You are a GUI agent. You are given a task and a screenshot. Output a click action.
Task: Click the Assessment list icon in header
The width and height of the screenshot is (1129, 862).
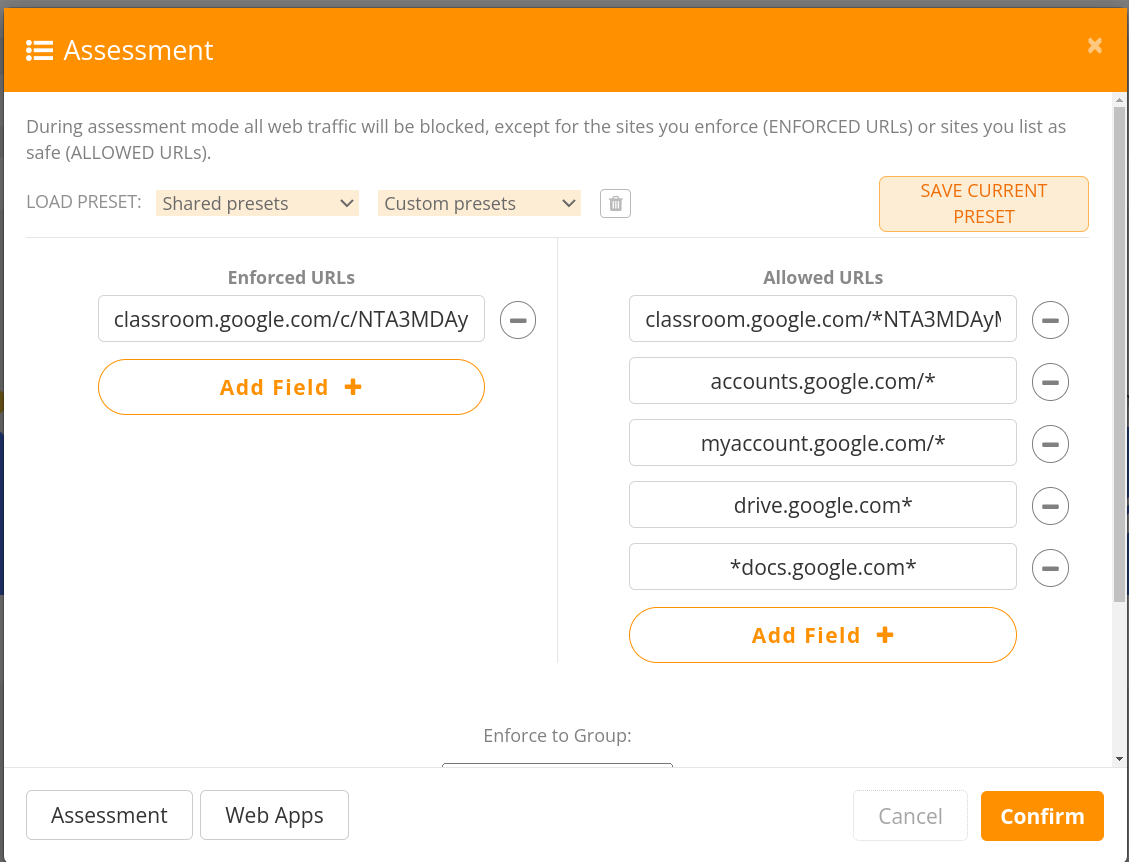click(x=40, y=50)
